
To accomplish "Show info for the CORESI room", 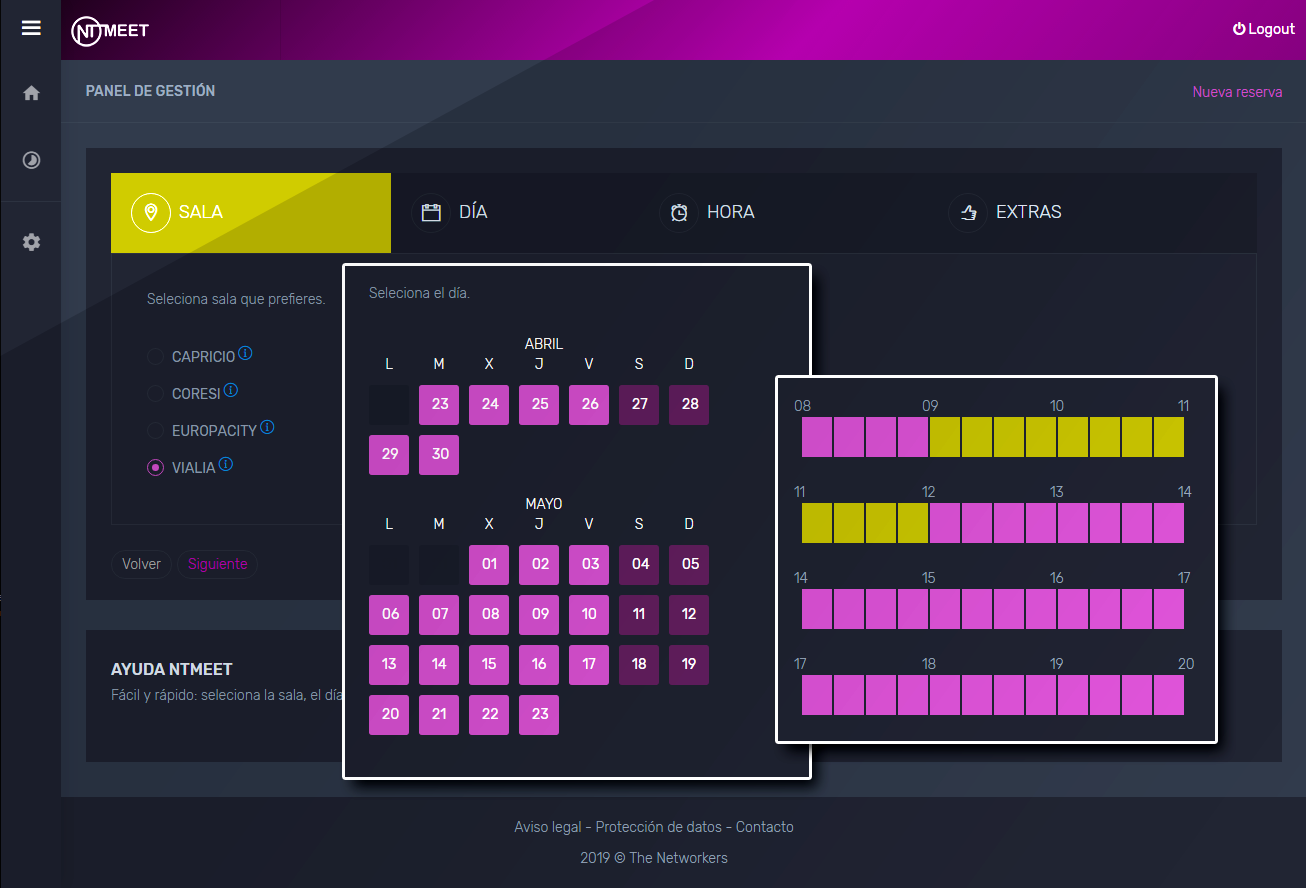I will point(231,390).
